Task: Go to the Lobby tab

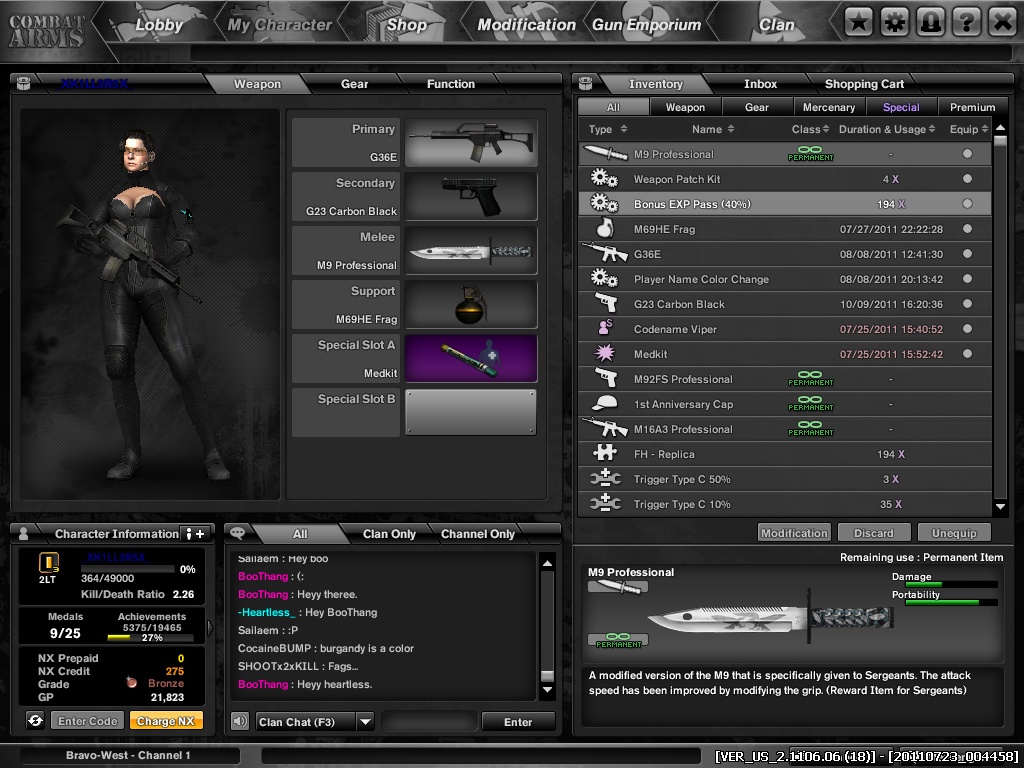Action: coord(159,25)
